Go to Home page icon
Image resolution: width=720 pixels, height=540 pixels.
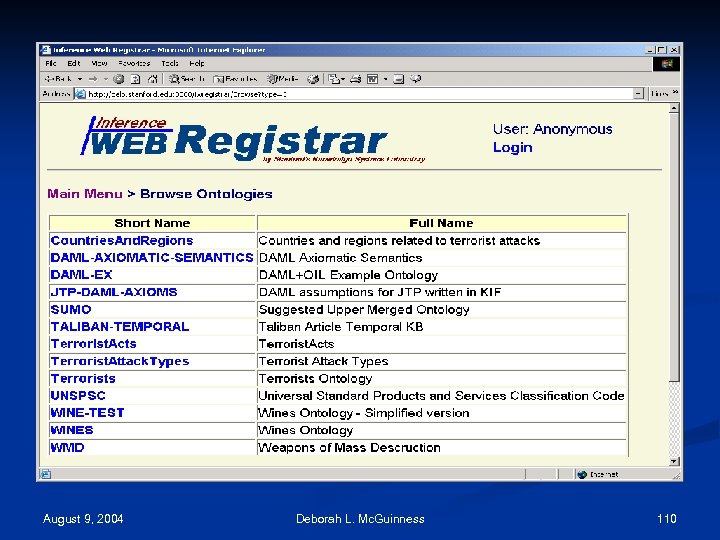[x=153, y=79]
